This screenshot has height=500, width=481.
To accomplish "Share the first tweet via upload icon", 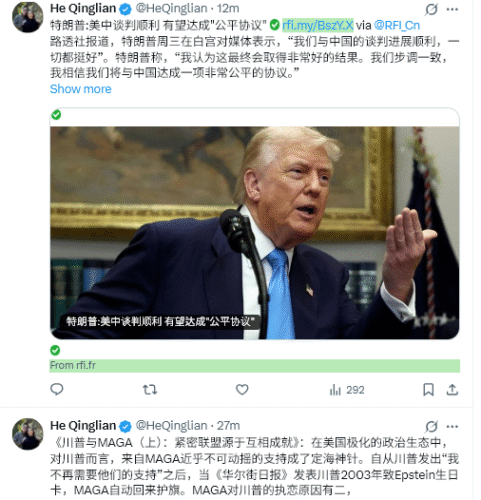I will pos(452,389).
